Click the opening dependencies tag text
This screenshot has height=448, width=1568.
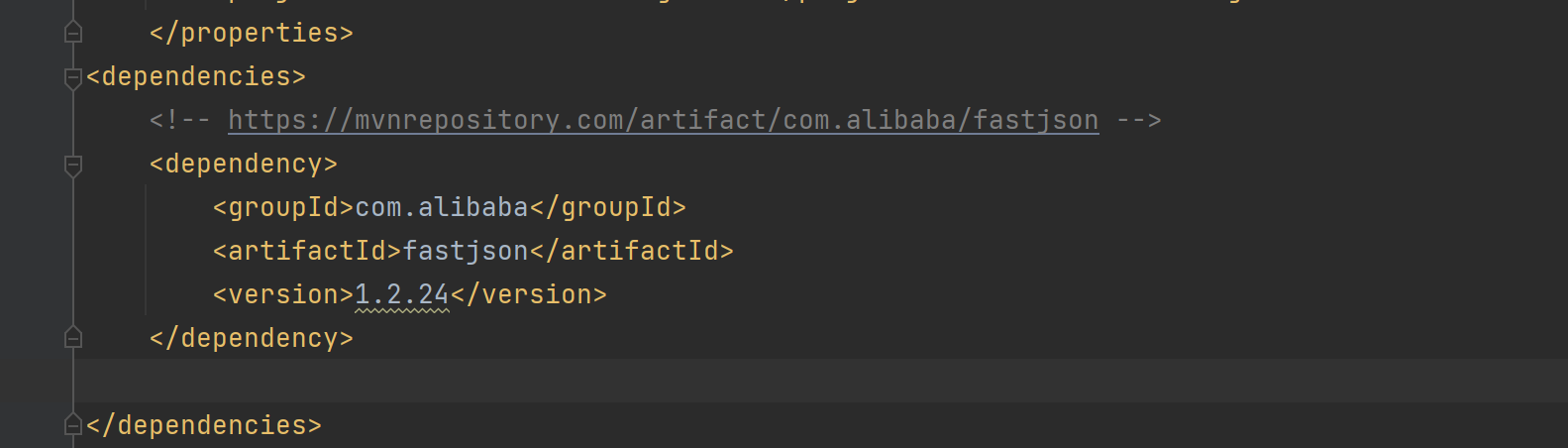(196, 77)
